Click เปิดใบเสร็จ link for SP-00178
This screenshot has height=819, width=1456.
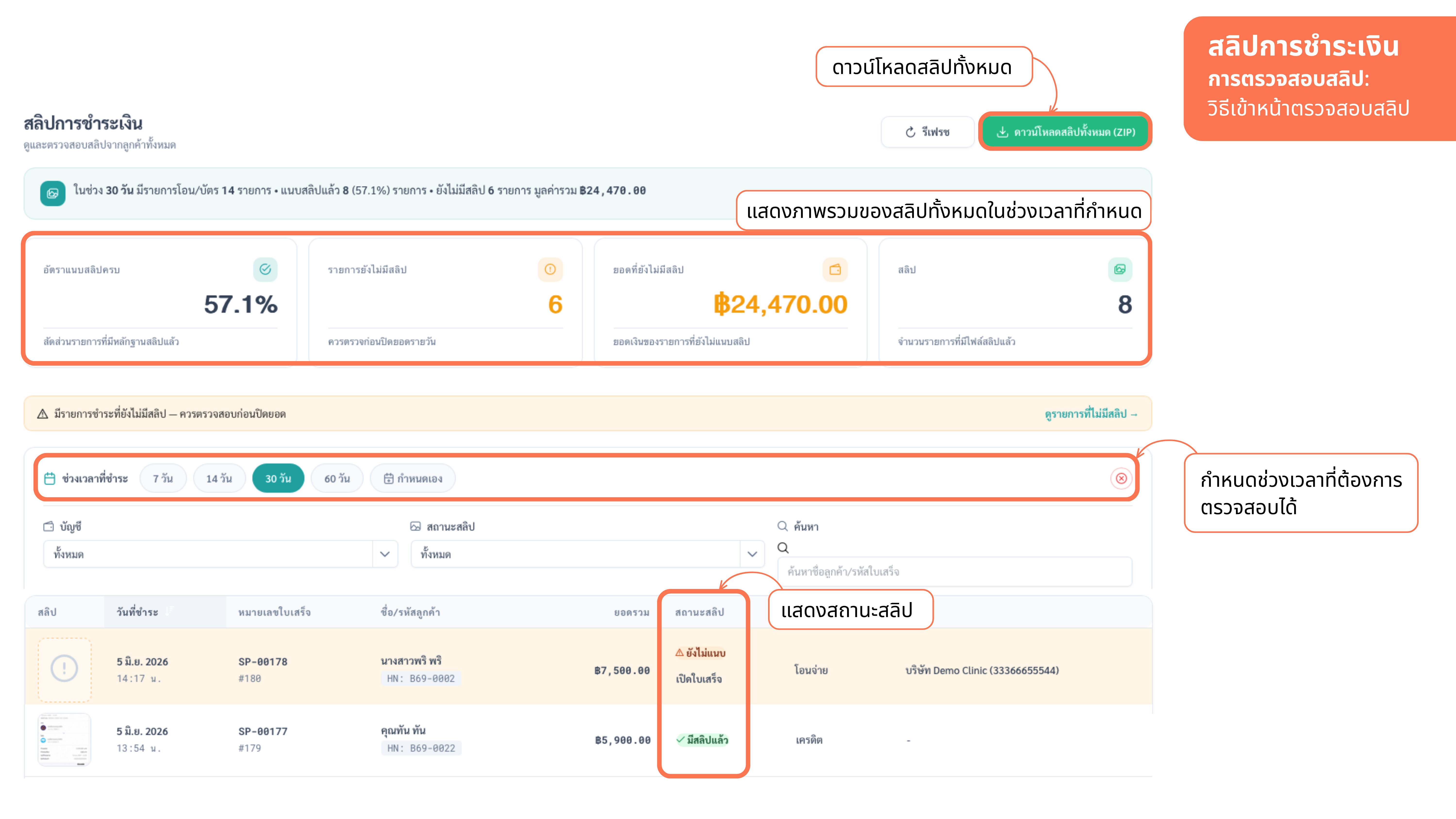coord(699,678)
